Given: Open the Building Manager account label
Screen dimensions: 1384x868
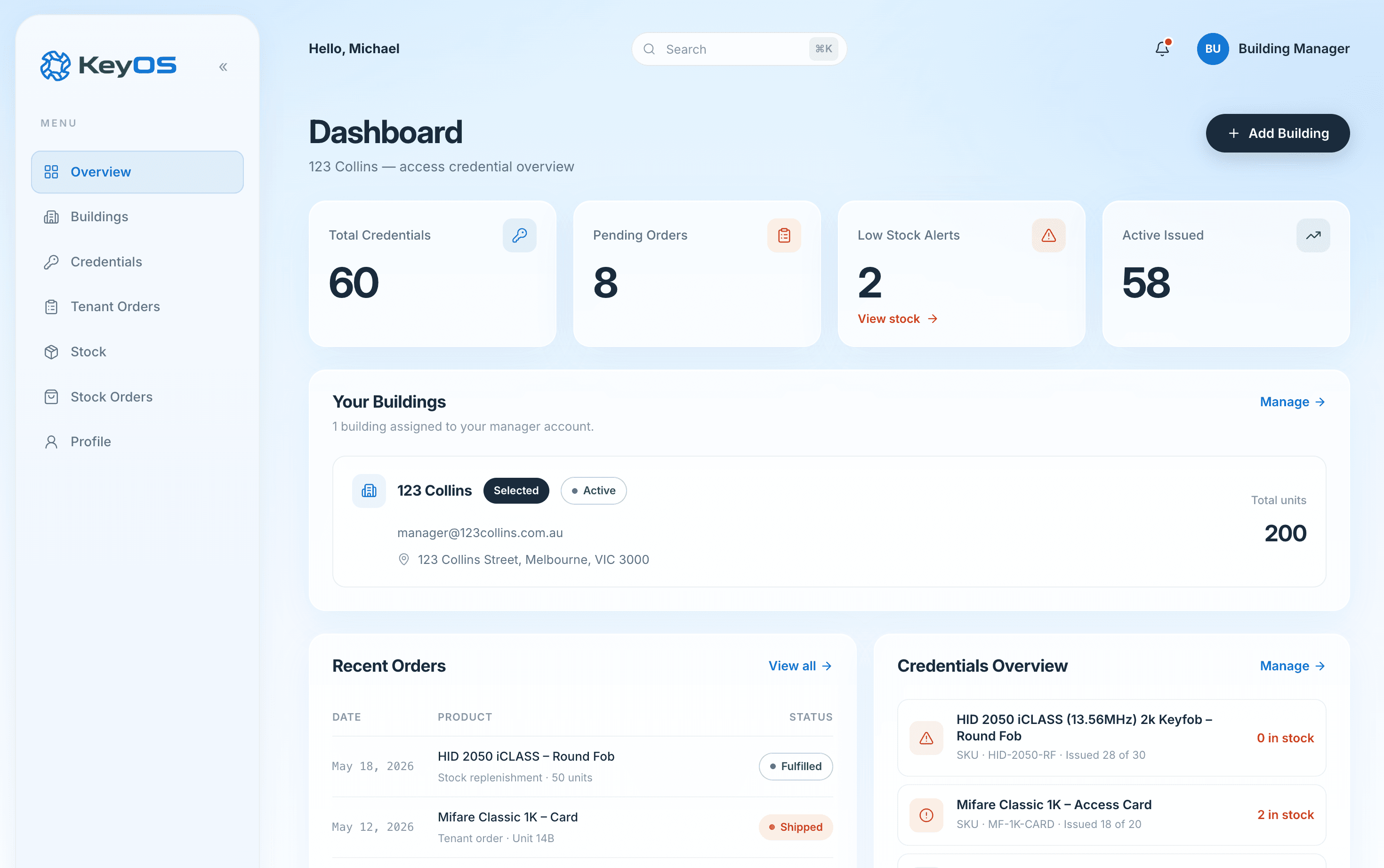Looking at the screenshot, I should [x=1293, y=49].
